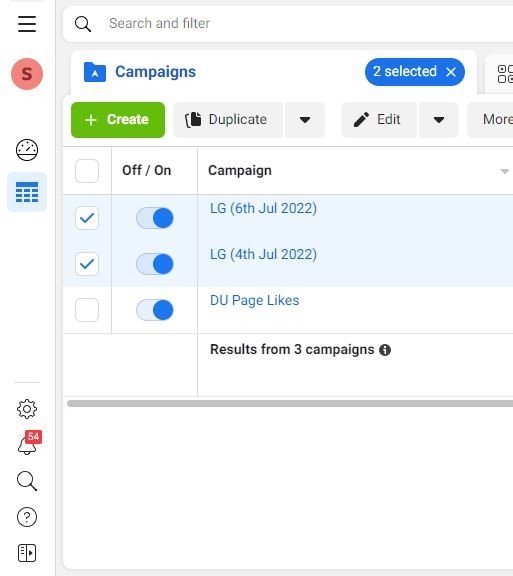Open the LG (6th Jul 2022) campaign link
Image resolution: width=513 pixels, height=576 pixels.
263,208
